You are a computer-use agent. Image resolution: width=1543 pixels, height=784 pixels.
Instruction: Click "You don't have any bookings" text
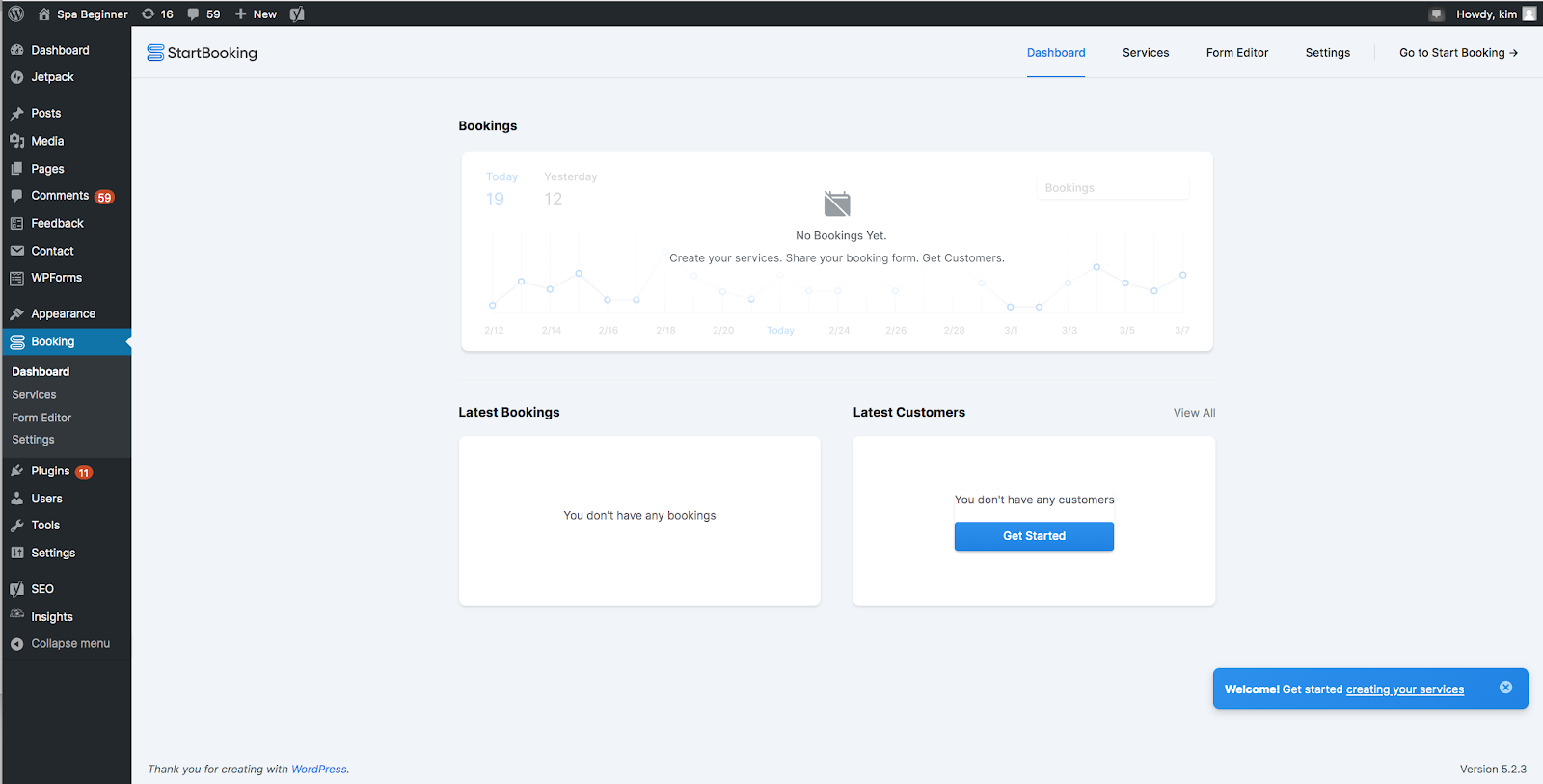[x=639, y=516]
